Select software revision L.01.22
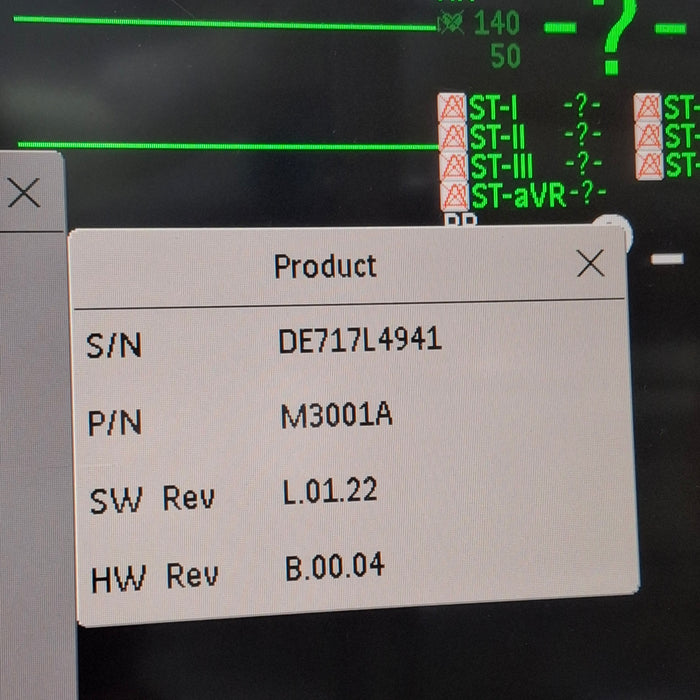700x700 pixels. pyautogui.click(x=330, y=491)
